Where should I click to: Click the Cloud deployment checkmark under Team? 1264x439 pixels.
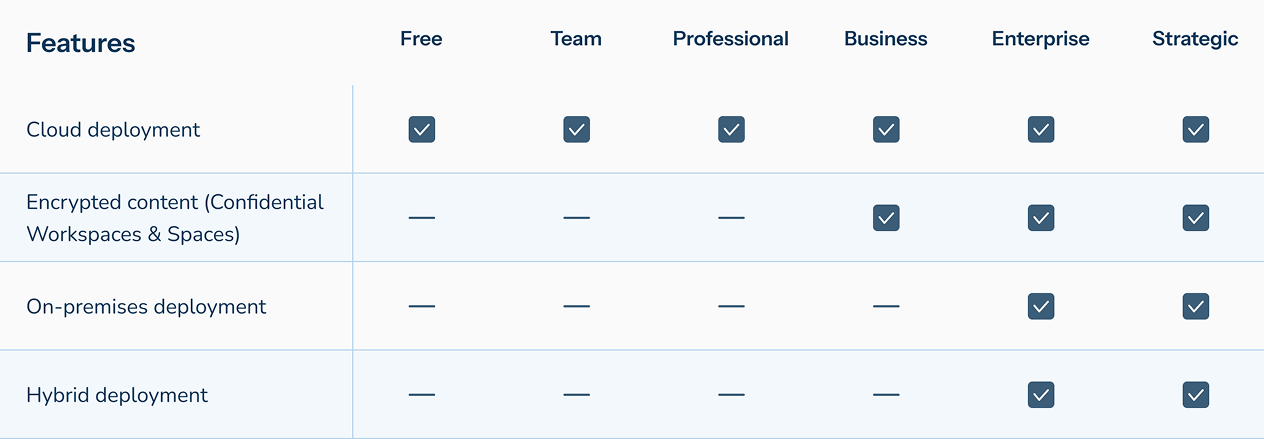point(577,129)
